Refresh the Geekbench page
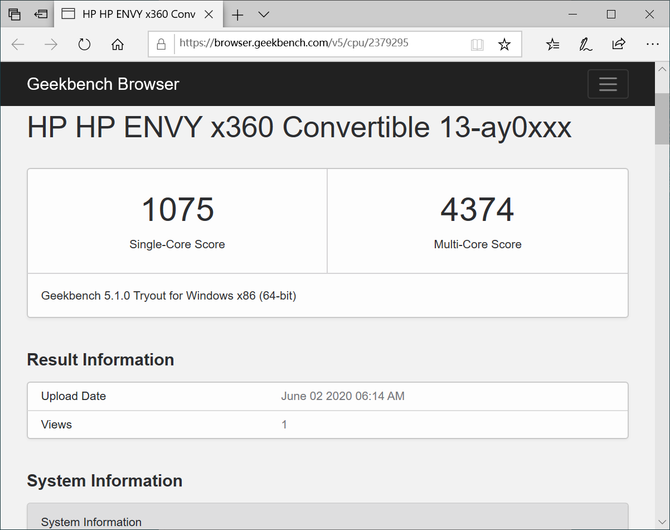Viewport: 670px width, 530px height. pyautogui.click(x=84, y=44)
